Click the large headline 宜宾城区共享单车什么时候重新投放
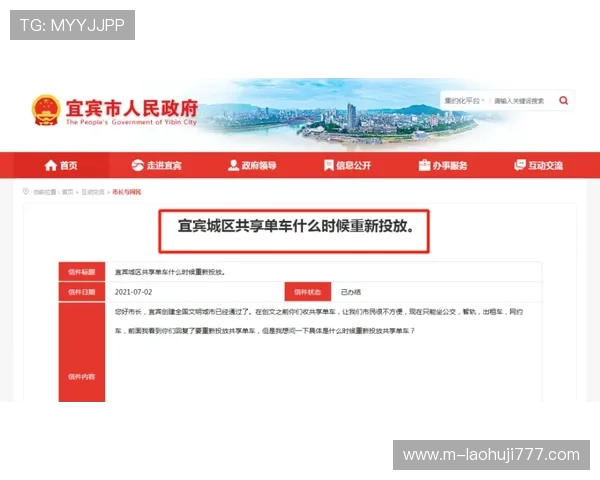Image resolution: width=600 pixels, height=480 pixels. point(295,226)
